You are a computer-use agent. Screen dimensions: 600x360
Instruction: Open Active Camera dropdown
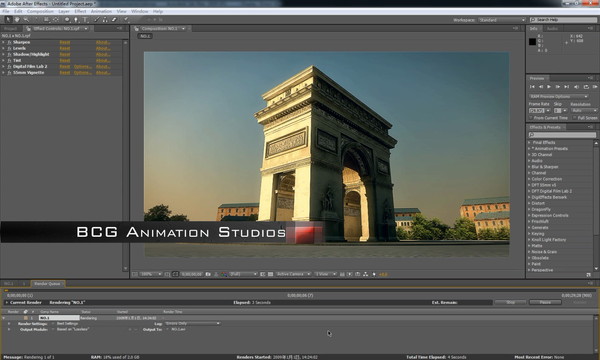[x=293, y=274]
